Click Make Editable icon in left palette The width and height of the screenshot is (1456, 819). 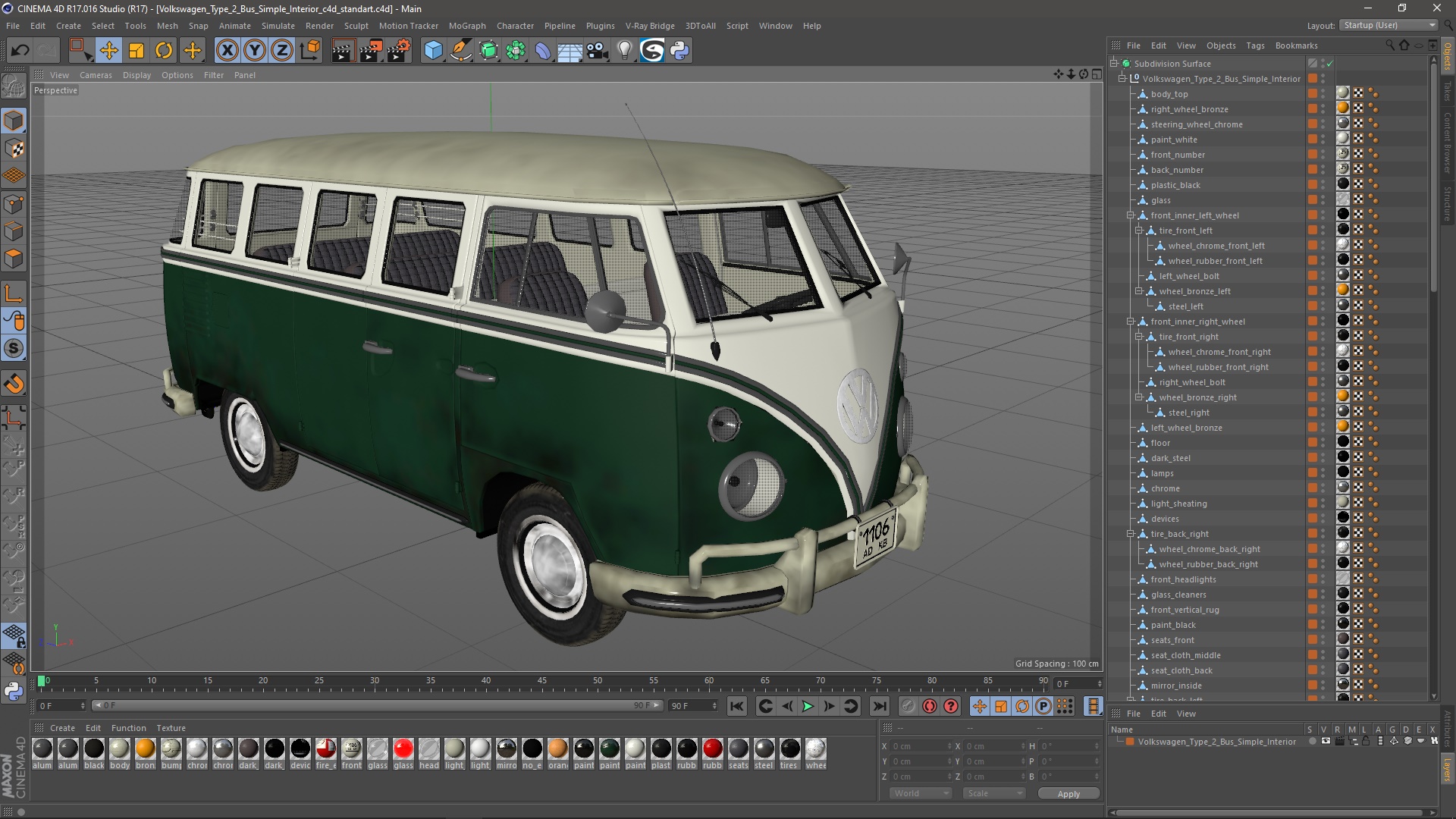pos(14,86)
